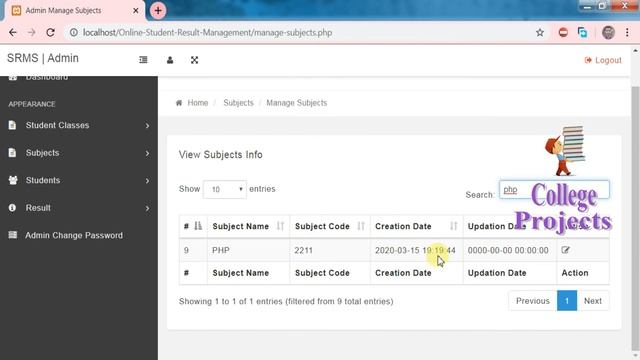
Task: Click the site info icon in address bar
Action: click(x=73, y=32)
